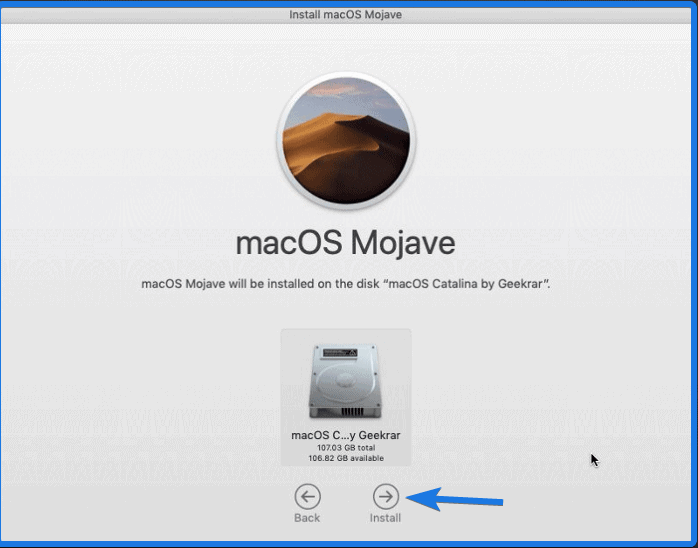The height and width of the screenshot is (548, 698).
Task: Click the Install label under the arrow
Action: click(386, 518)
